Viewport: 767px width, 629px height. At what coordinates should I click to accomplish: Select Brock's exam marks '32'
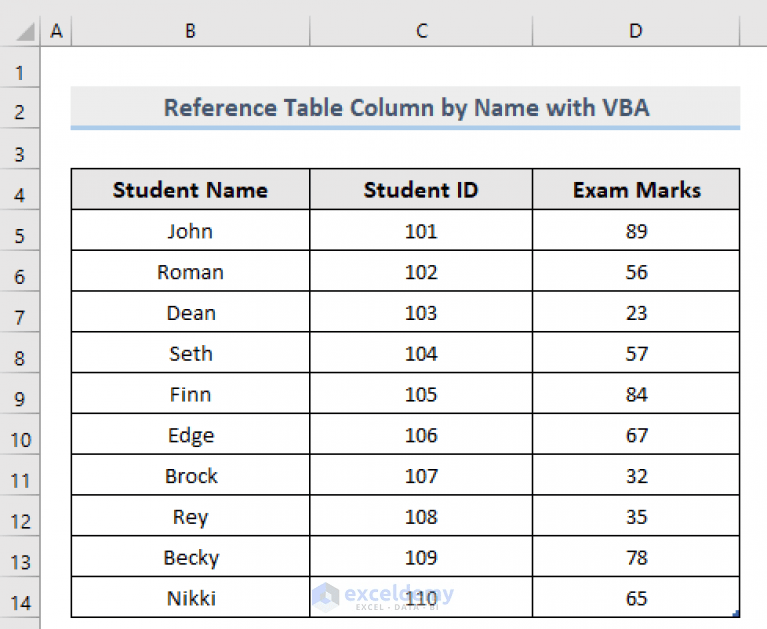coord(636,475)
